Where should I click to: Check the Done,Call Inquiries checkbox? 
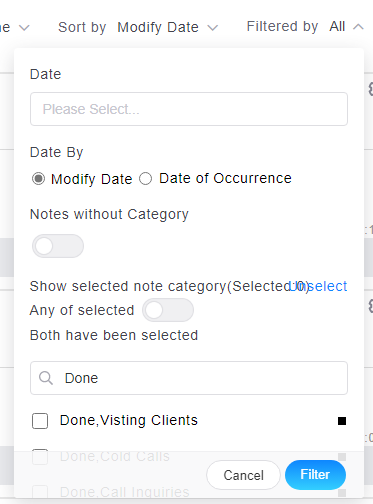pyautogui.click(x=40, y=492)
